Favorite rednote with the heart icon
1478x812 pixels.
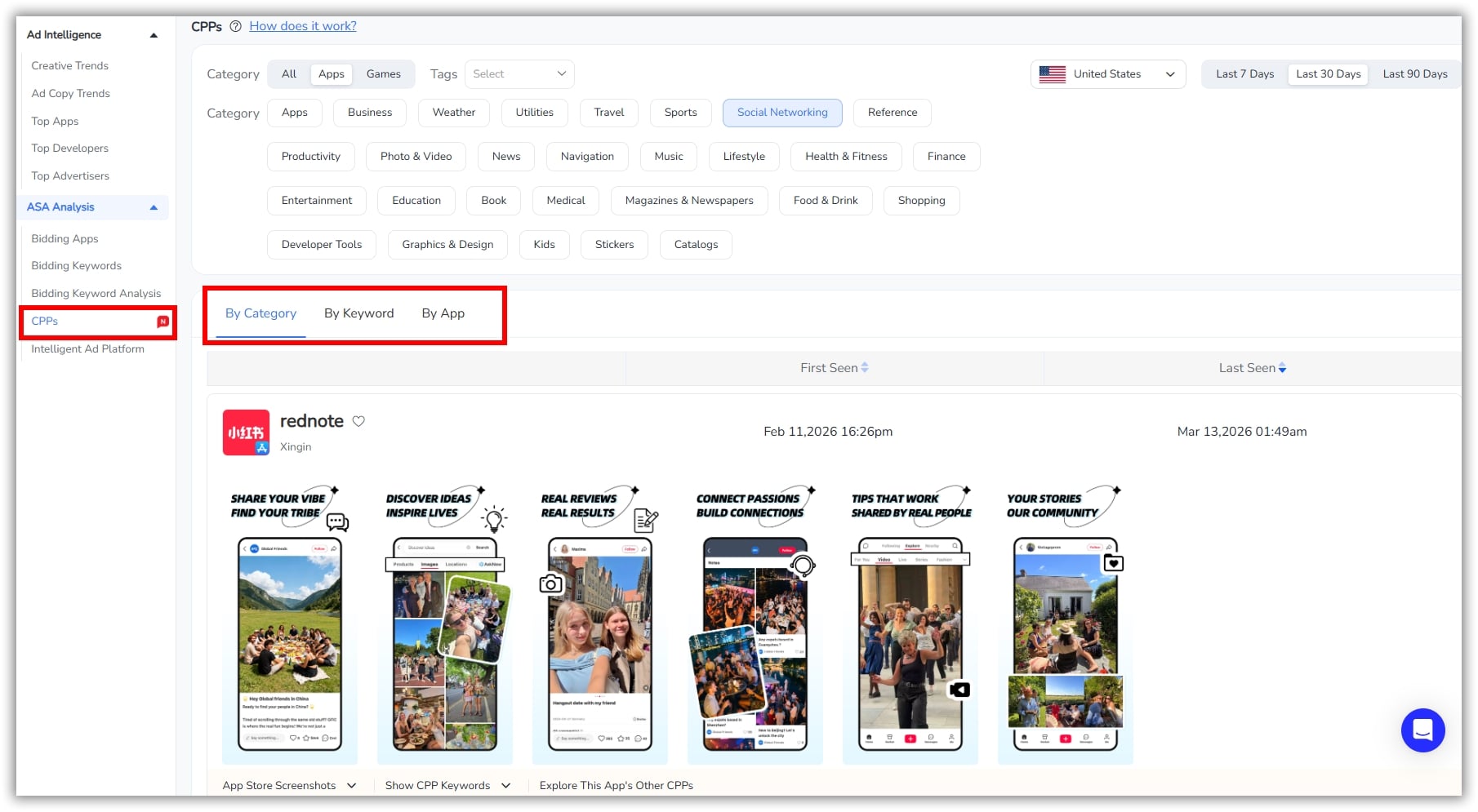pos(358,421)
